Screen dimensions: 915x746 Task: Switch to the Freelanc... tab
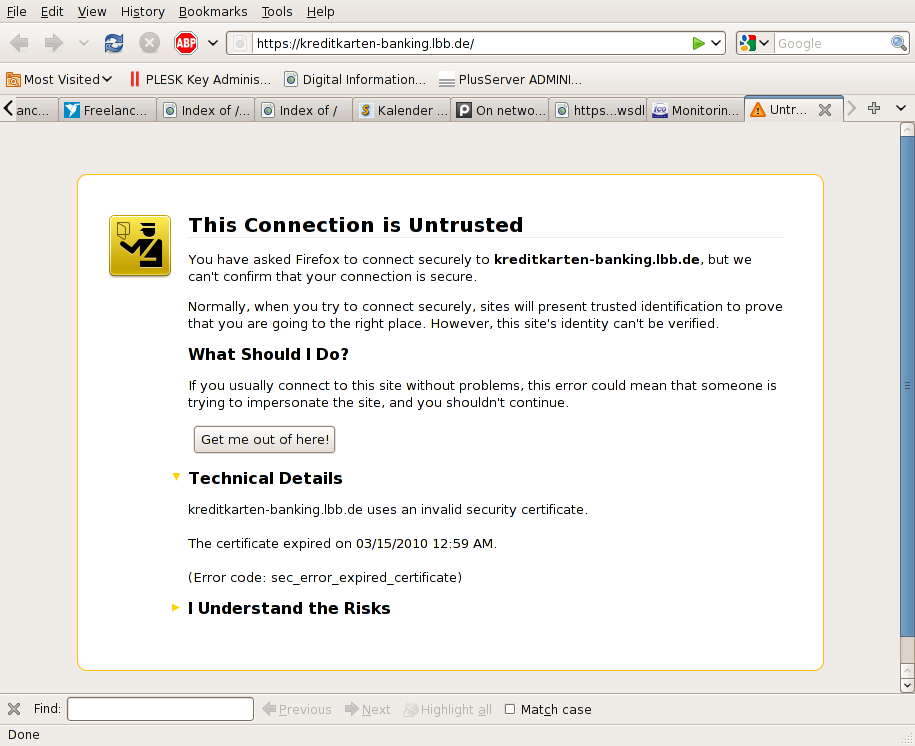[107, 110]
